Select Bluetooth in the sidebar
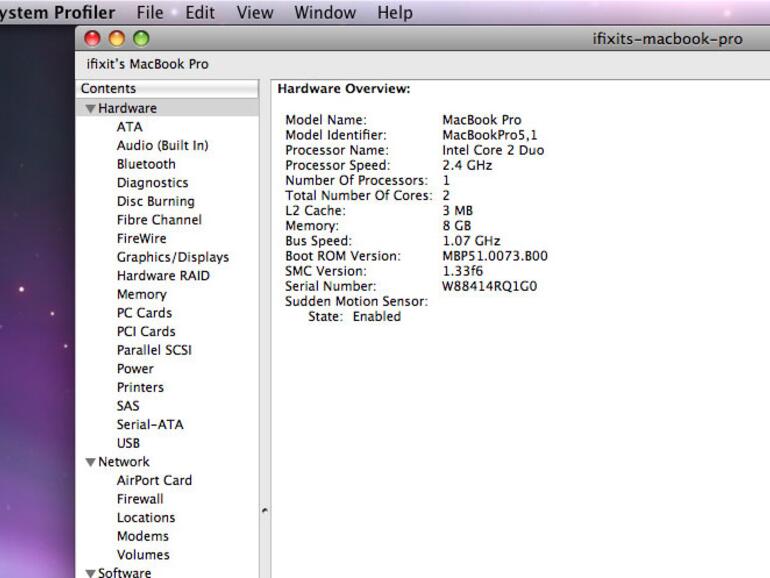 click(x=146, y=165)
